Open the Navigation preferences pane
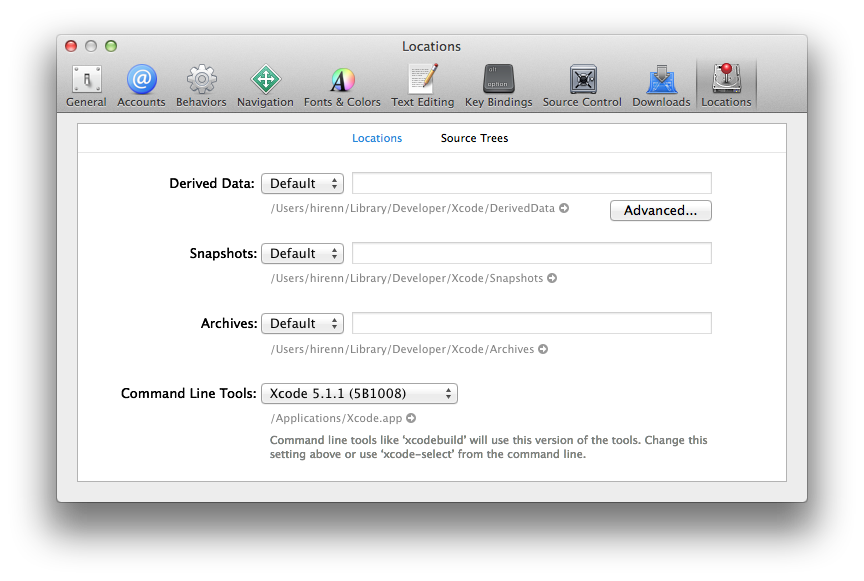 (x=265, y=85)
